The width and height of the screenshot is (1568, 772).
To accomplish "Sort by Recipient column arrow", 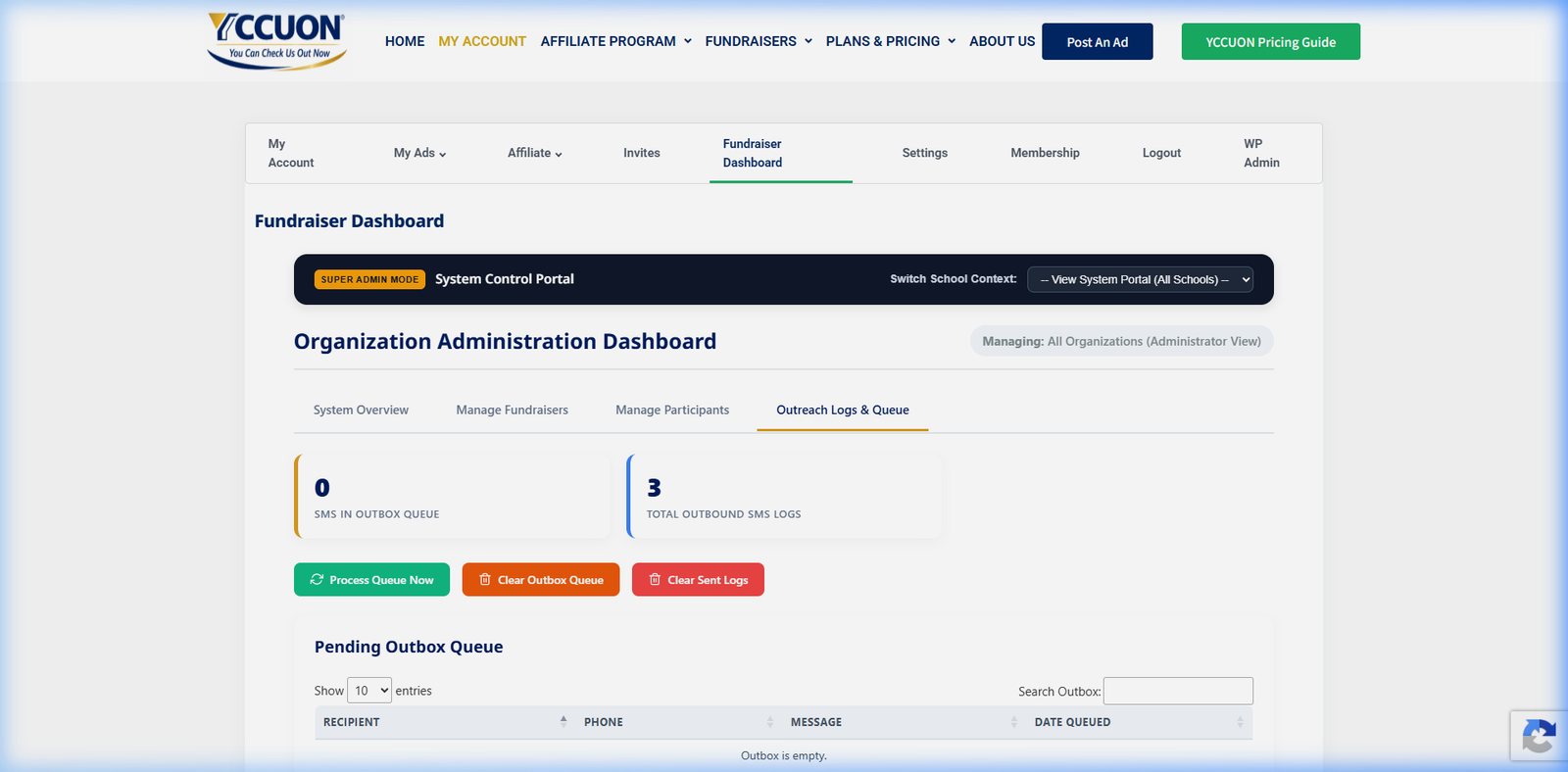I will tap(563, 721).
